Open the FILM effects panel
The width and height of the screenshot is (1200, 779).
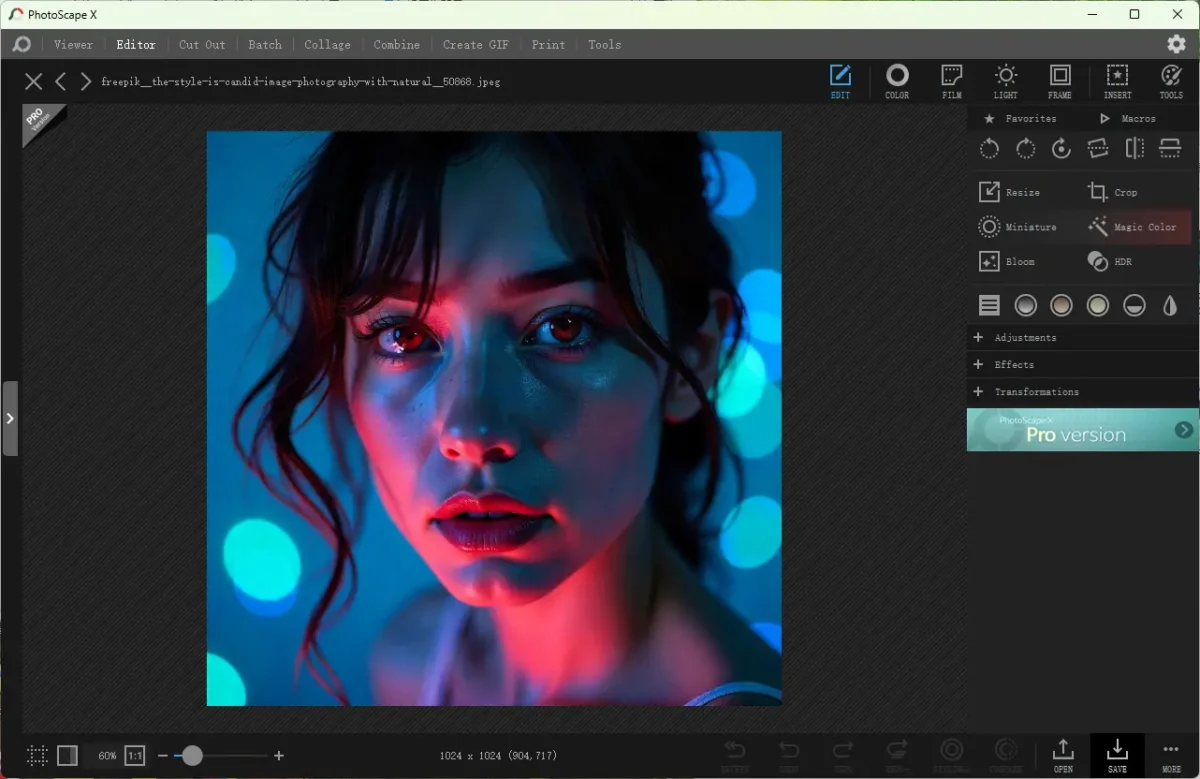952,82
